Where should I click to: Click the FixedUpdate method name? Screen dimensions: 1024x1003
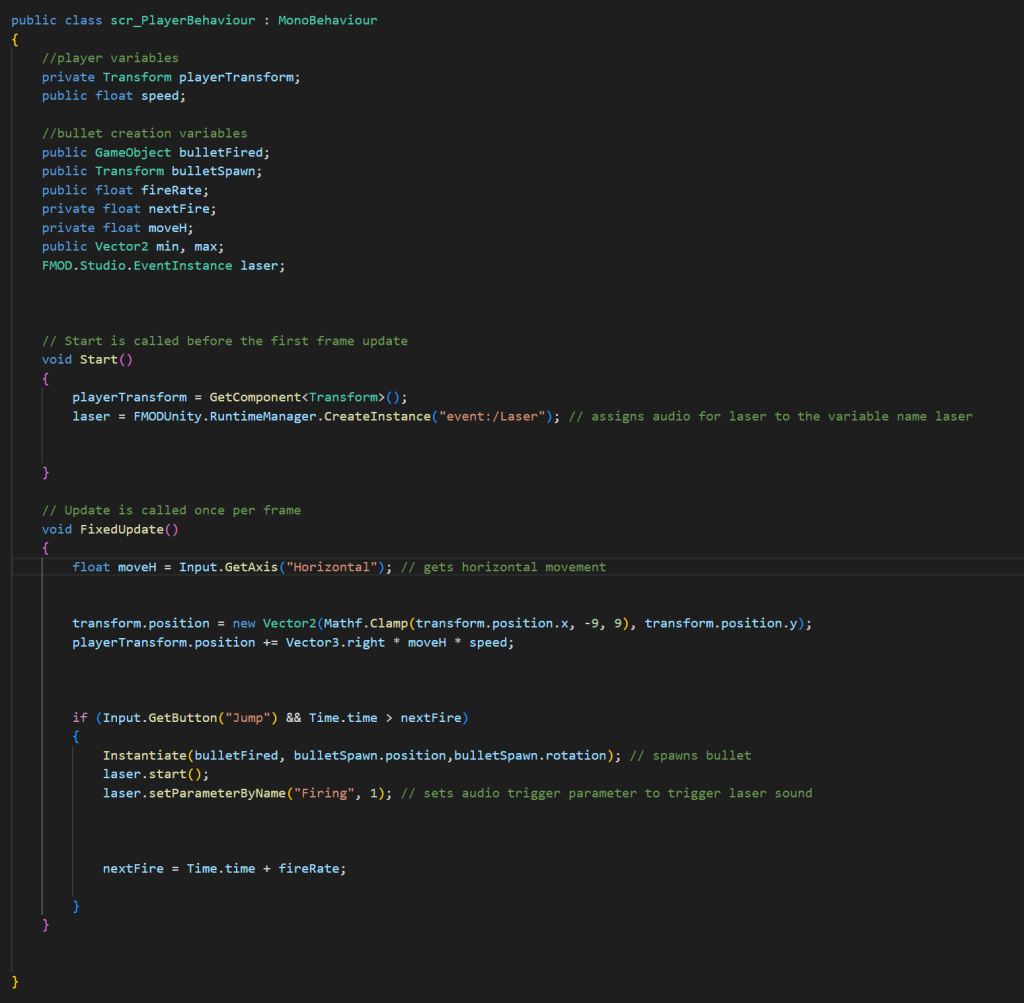pyautogui.click(x=118, y=529)
